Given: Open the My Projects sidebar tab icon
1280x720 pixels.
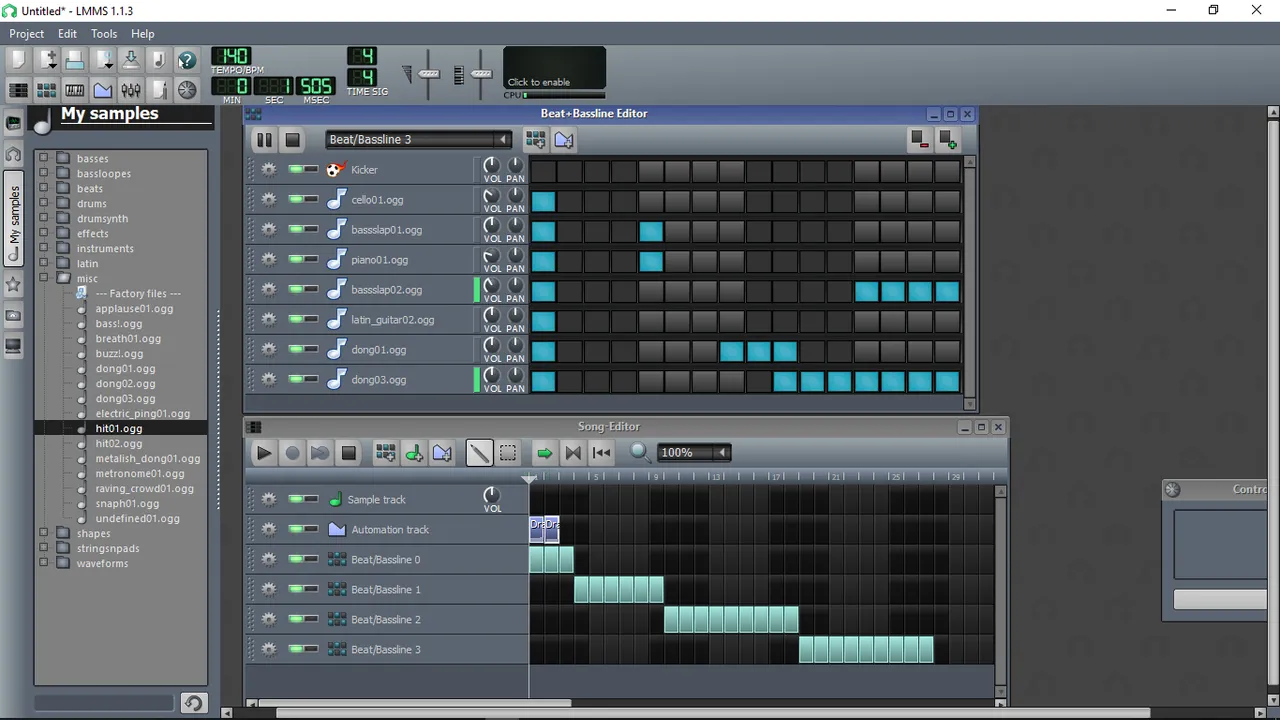Looking at the screenshot, I should (x=13, y=154).
